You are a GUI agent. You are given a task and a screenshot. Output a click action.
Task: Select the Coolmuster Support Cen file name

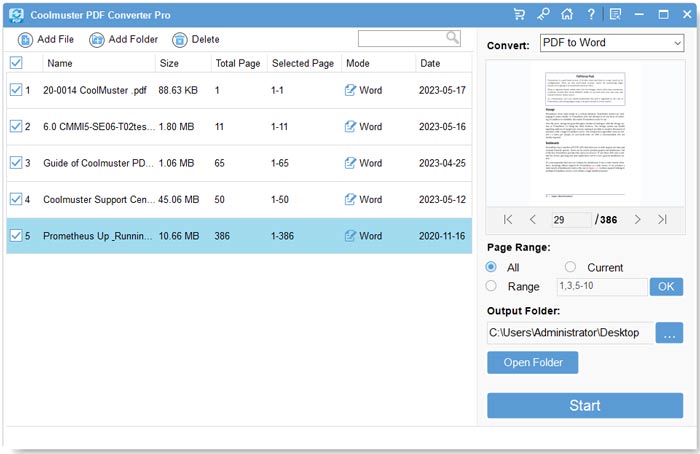(99, 200)
